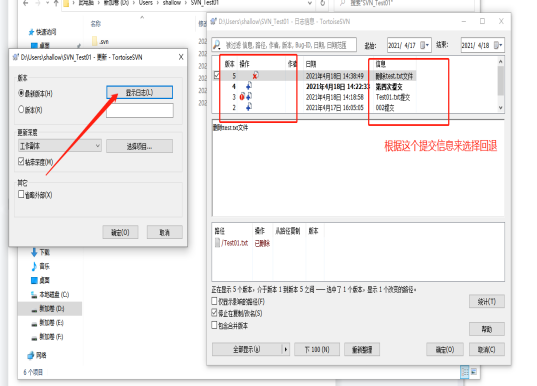537x386 pixels.
Task: Click Show All (全部显示) button in log dialog
Action: [247, 349]
